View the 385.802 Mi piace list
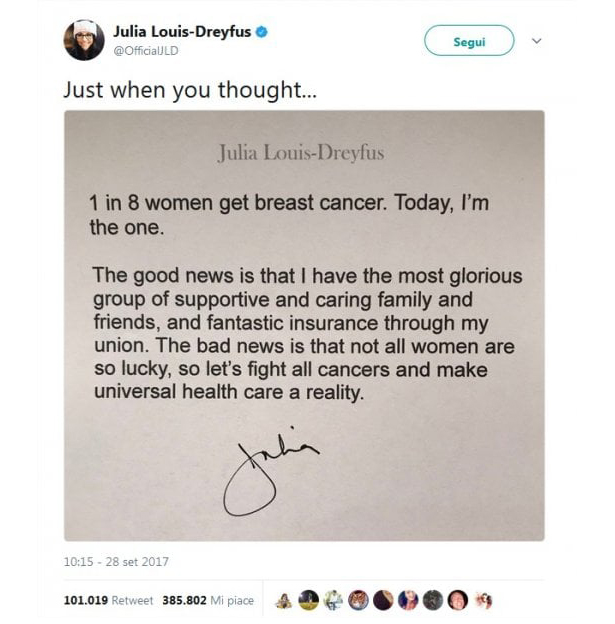This screenshot has width=615, height=624. (x=208, y=600)
